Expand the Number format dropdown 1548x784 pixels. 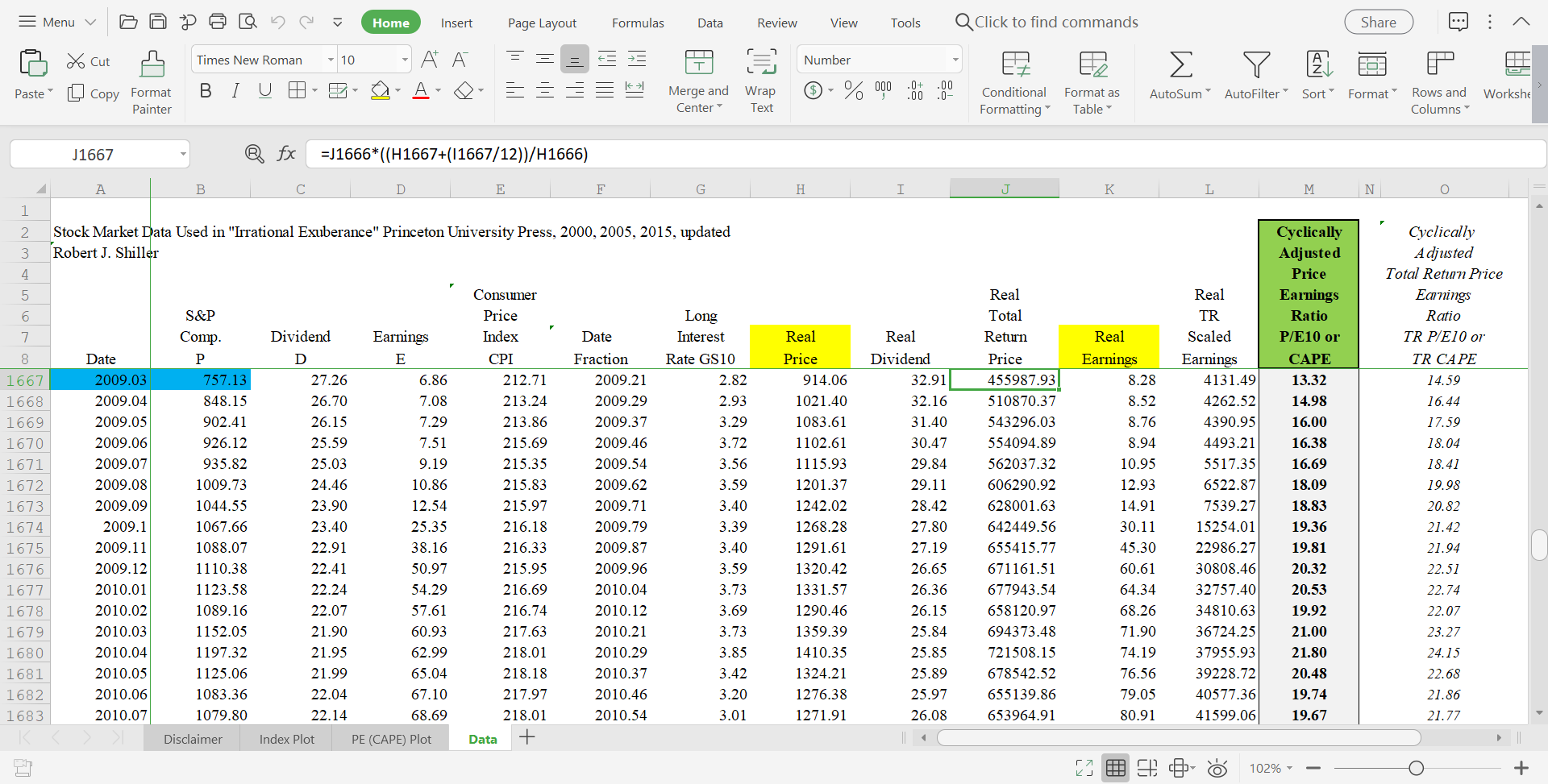pos(955,60)
